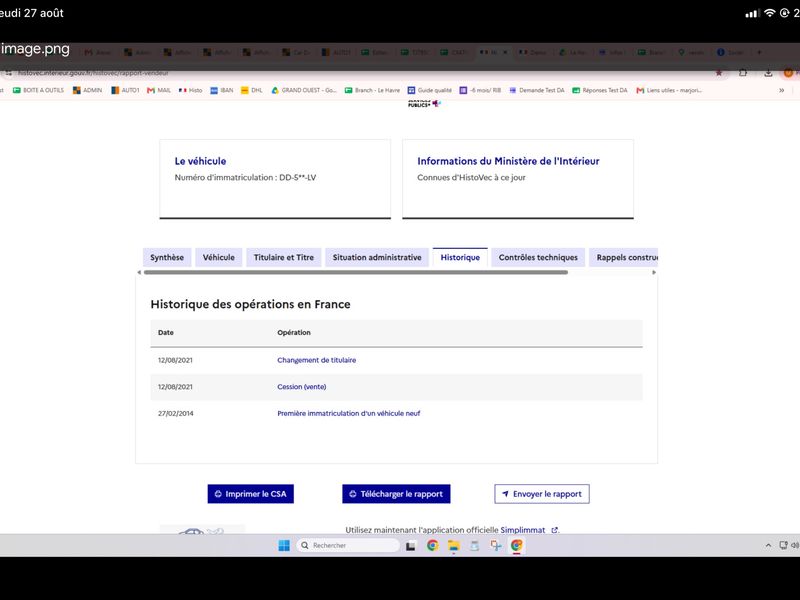Open the Branch - Le Havre bookmark
This screenshot has width=800, height=600.
[x=372, y=90]
